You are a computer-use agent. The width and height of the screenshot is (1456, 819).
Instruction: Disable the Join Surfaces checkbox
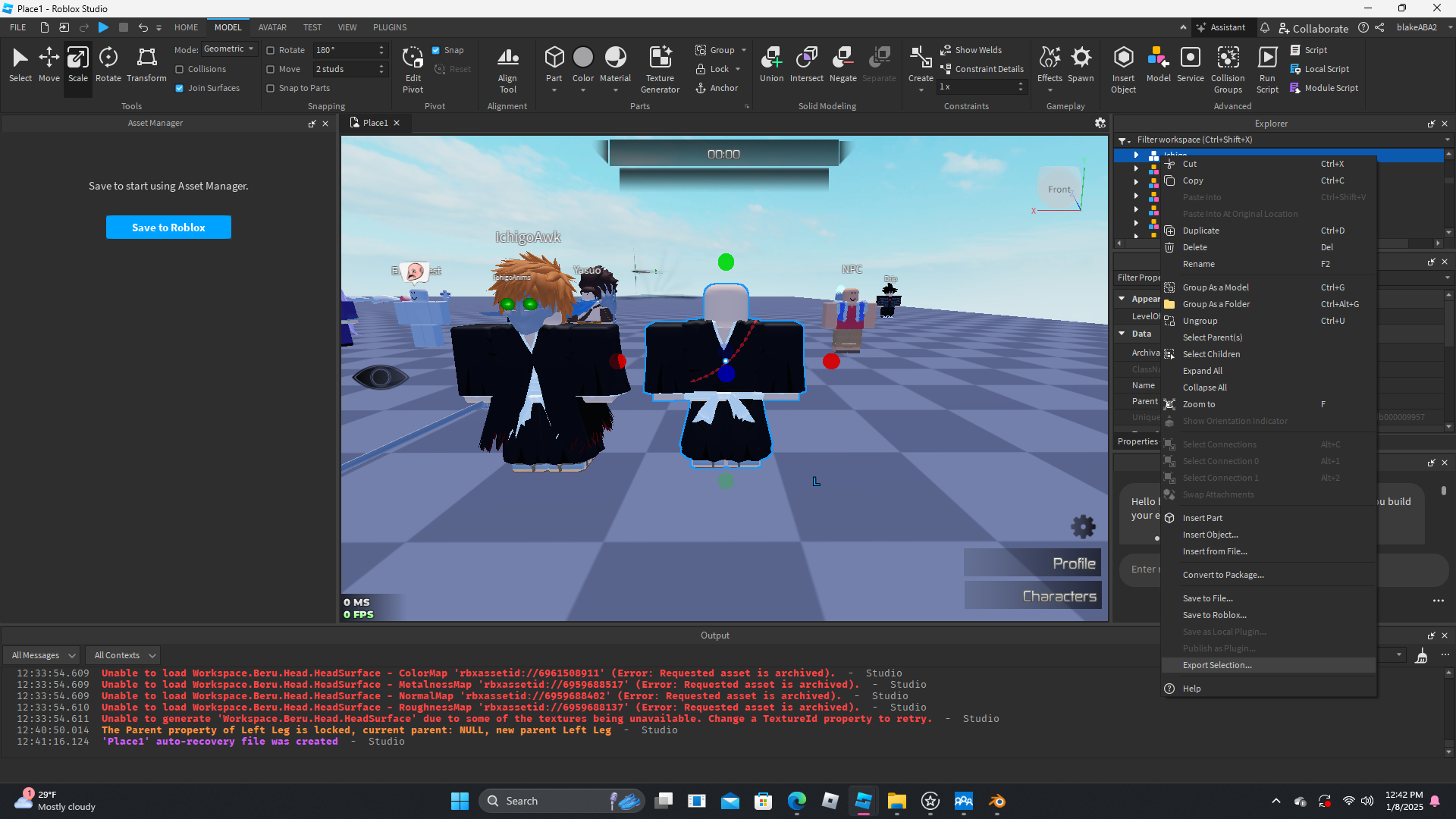click(x=180, y=88)
